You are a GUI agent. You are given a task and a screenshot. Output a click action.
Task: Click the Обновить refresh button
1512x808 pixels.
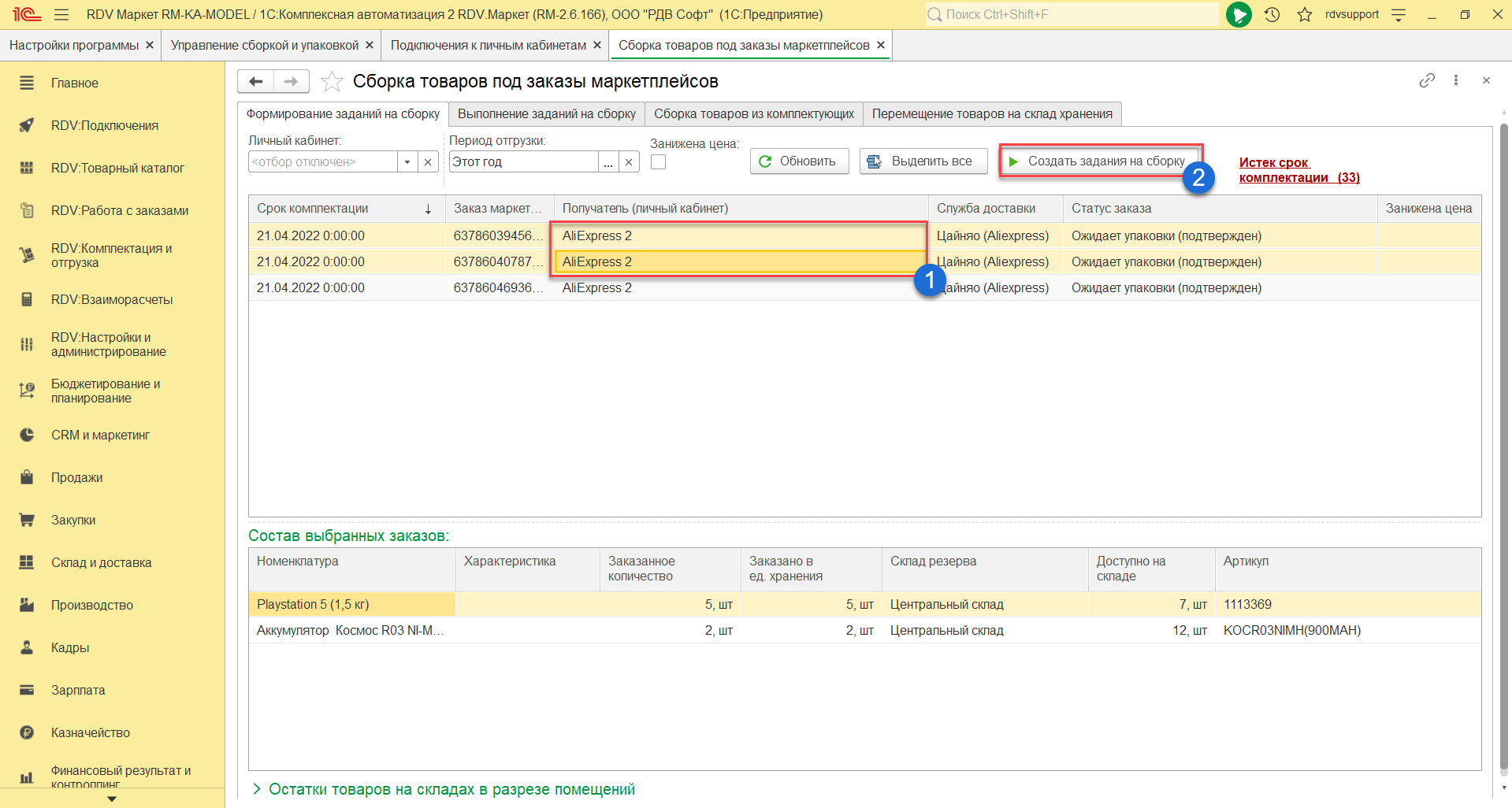(x=798, y=161)
